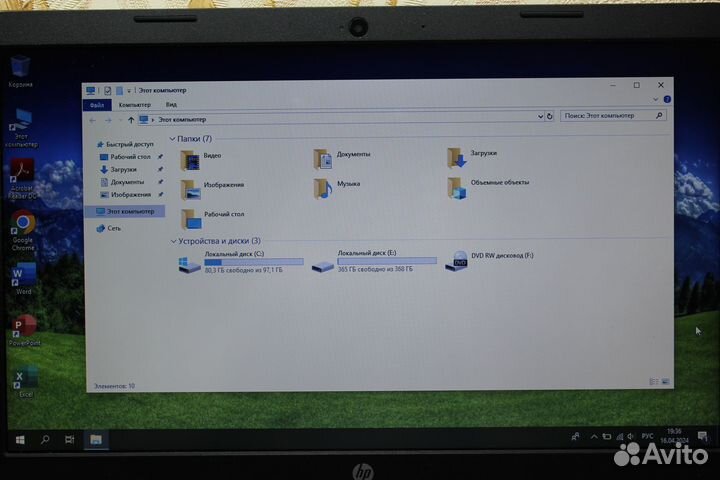
Task: Open the Excel desktop shortcut
Action: click(25, 381)
